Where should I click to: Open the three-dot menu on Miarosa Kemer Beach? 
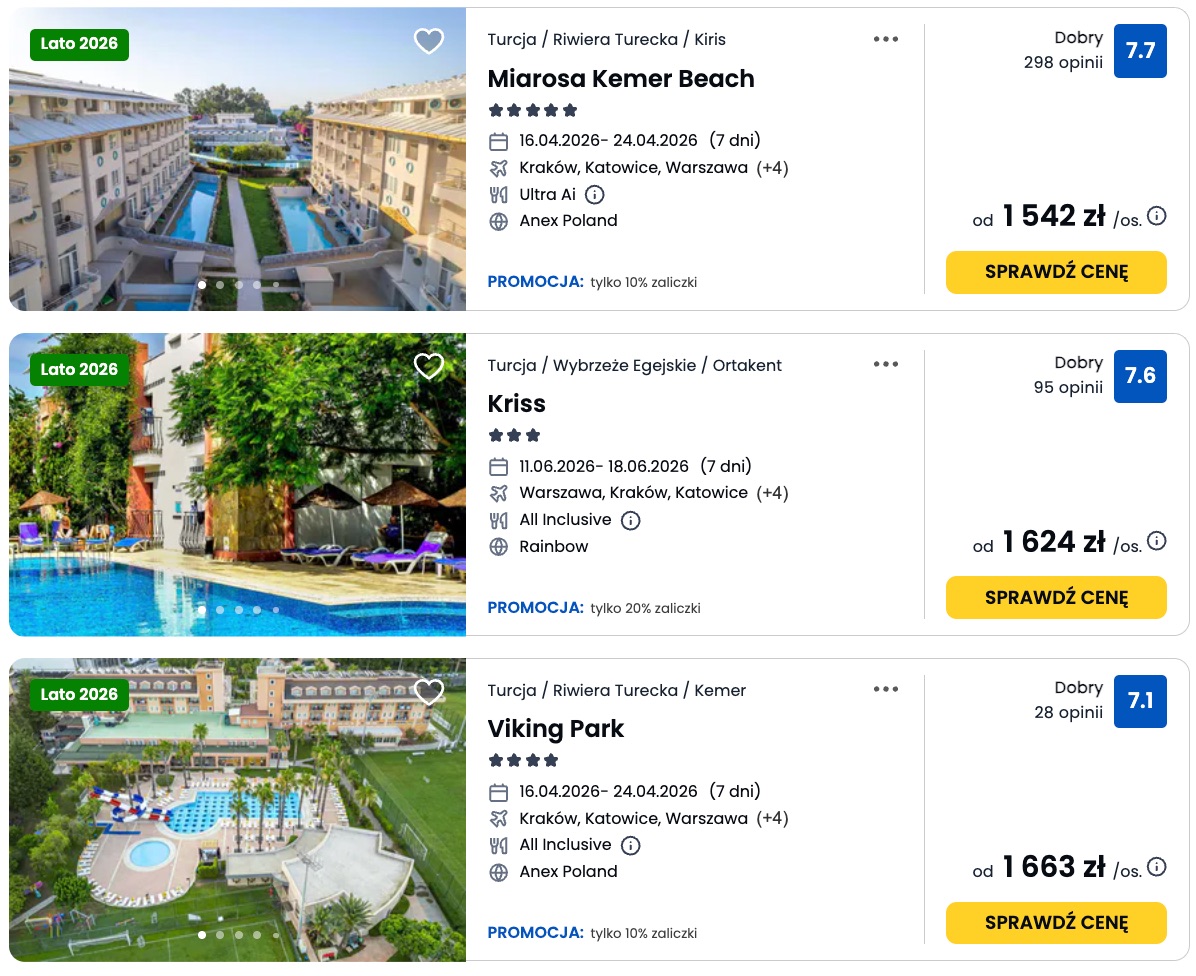pyautogui.click(x=885, y=38)
